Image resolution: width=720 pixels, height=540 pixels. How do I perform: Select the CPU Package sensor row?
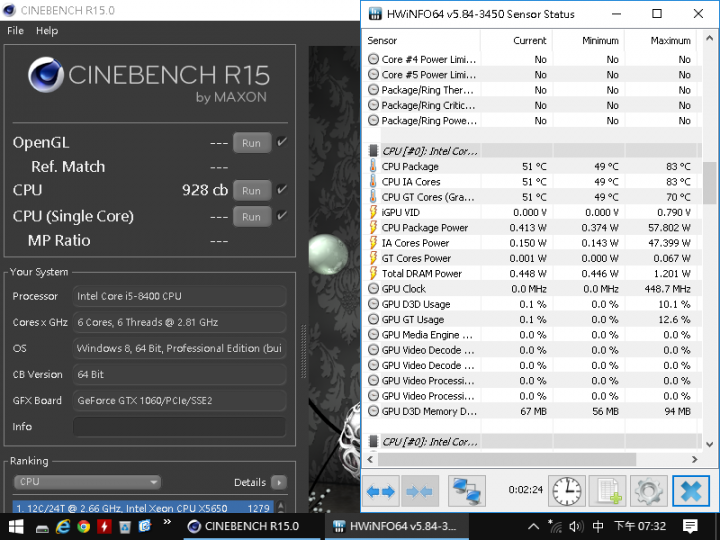(x=533, y=166)
